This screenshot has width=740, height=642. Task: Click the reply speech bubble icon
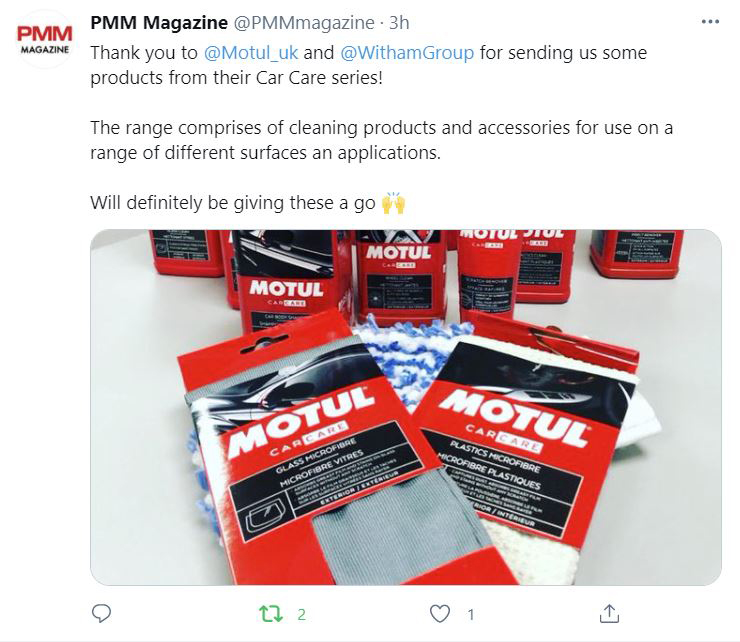(101, 614)
